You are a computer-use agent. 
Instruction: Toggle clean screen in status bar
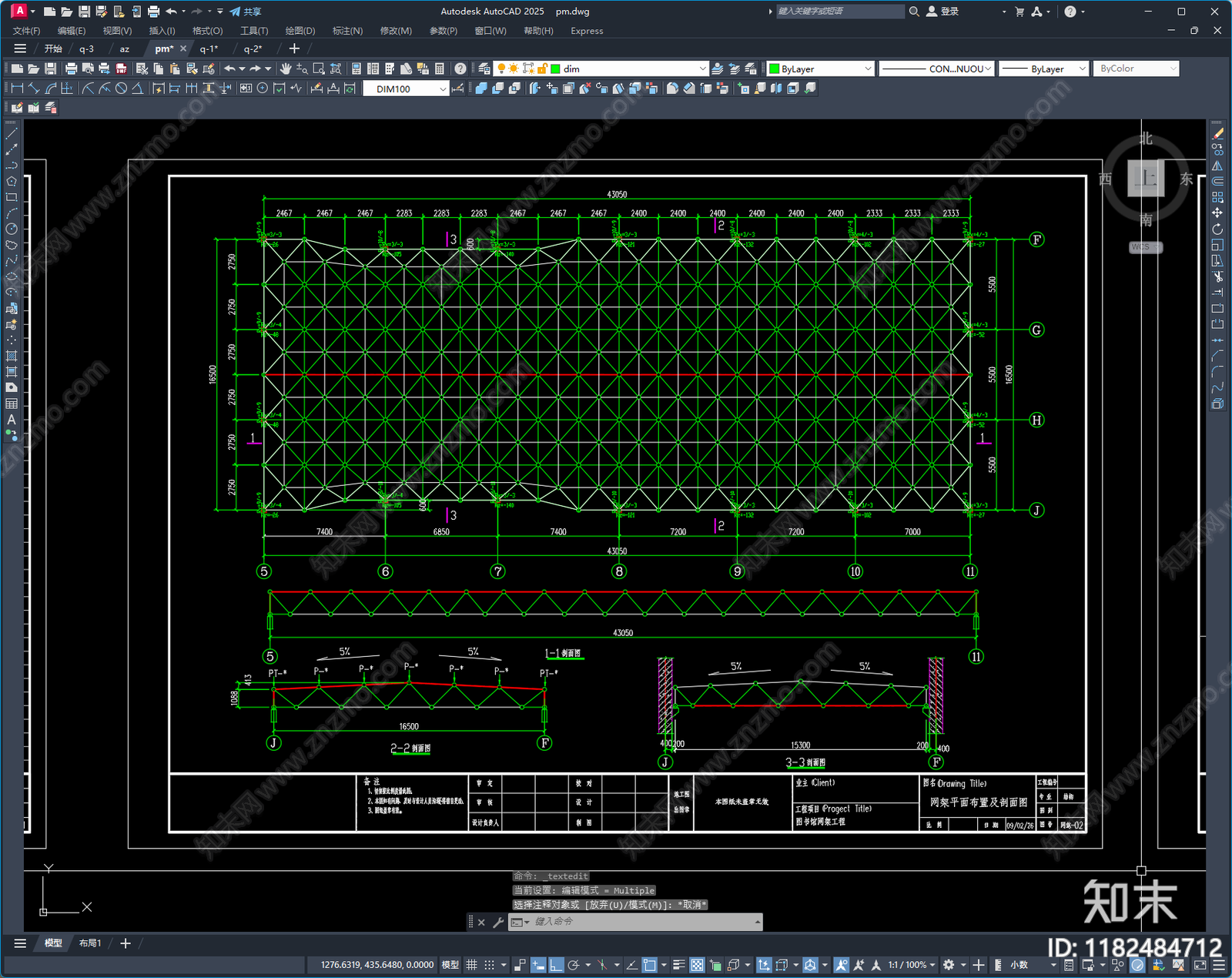point(1200,965)
